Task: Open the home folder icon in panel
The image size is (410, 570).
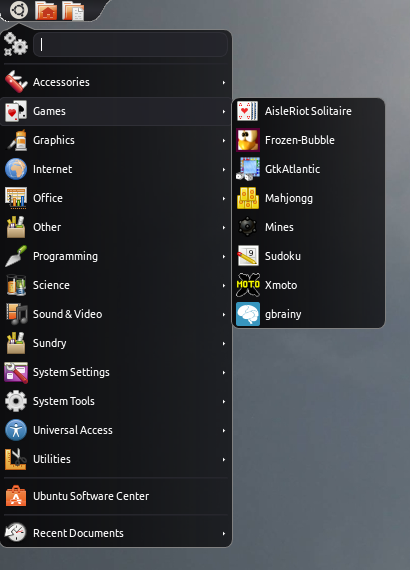Action: point(46,10)
